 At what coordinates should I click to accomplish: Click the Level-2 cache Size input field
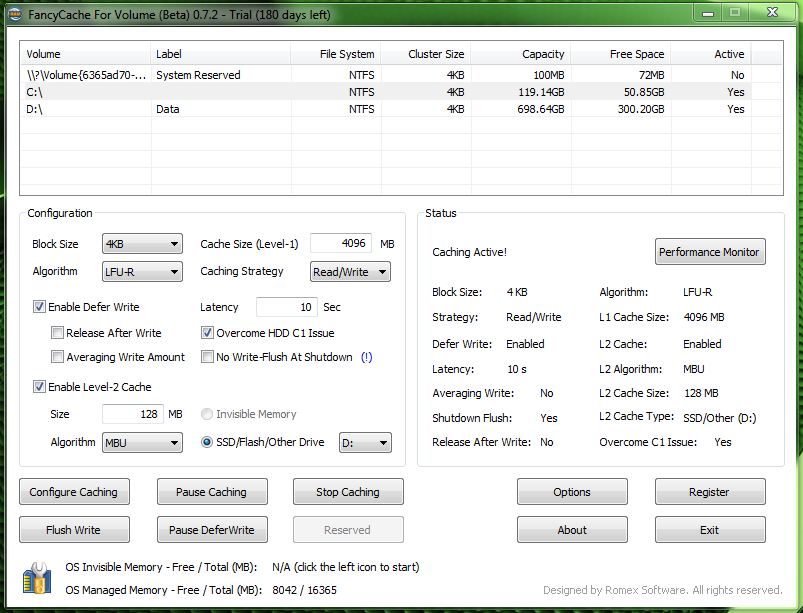133,414
